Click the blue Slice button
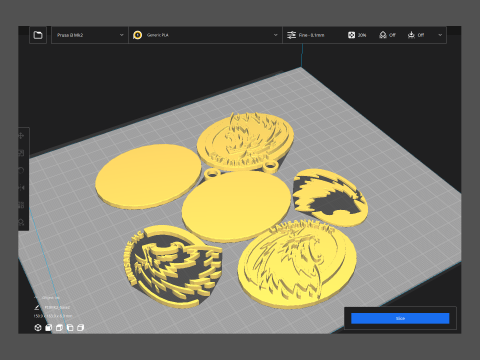Viewport: 480px width, 360px height. [x=400, y=318]
